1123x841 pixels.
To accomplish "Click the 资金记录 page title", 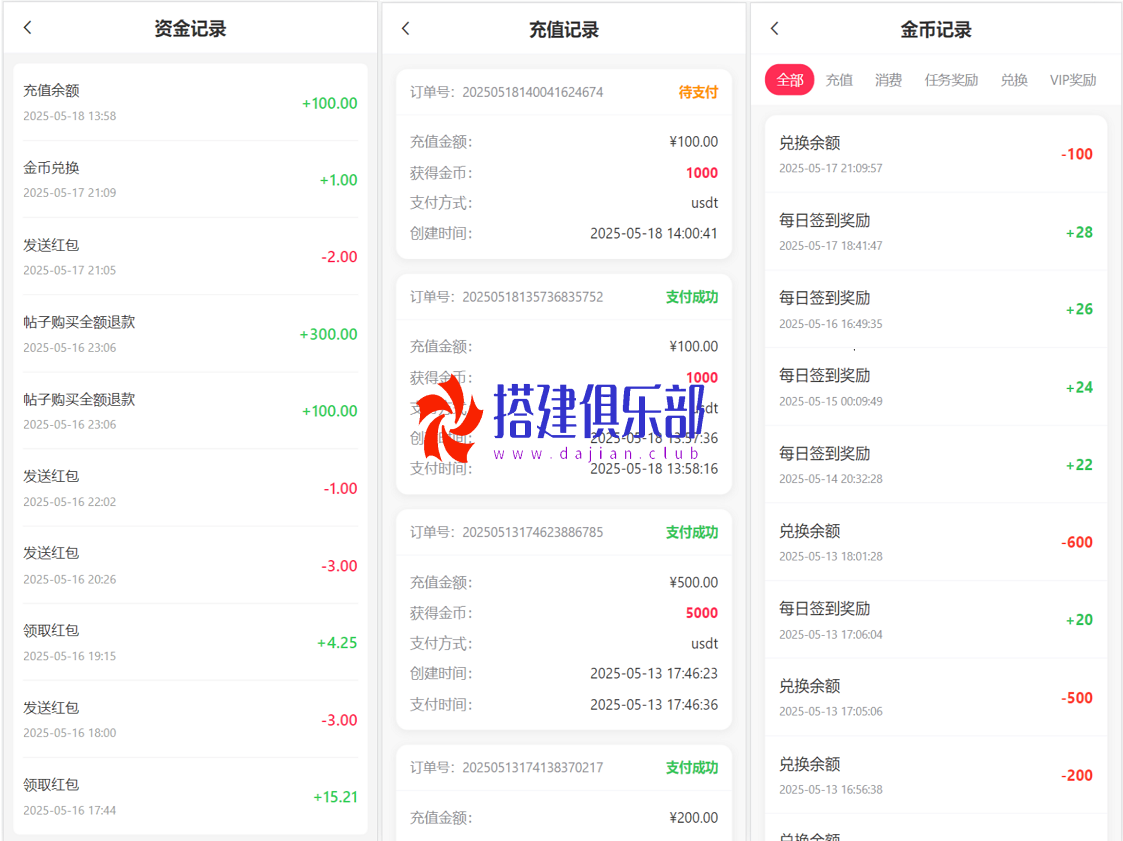I will [191, 29].
